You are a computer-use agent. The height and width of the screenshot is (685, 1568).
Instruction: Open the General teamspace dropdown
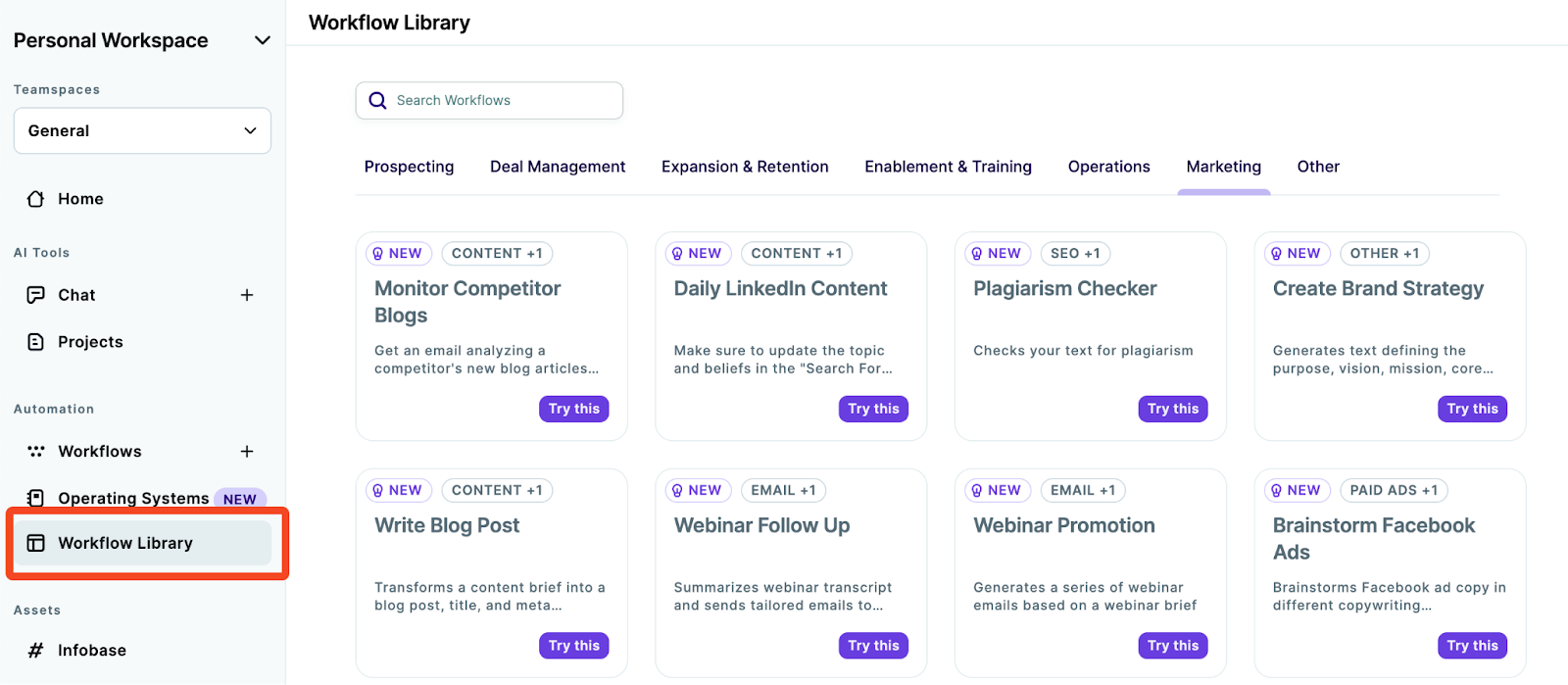coord(142,131)
